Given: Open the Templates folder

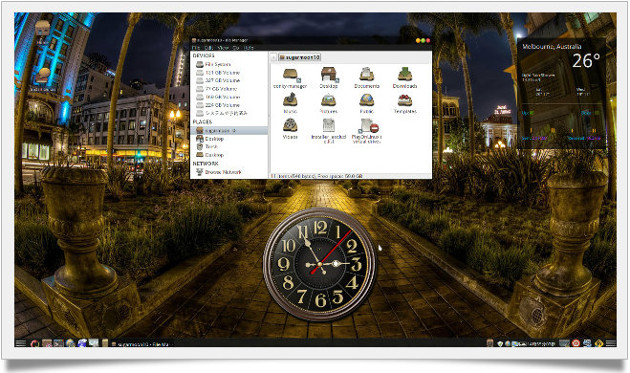Looking at the screenshot, I should 405,103.
